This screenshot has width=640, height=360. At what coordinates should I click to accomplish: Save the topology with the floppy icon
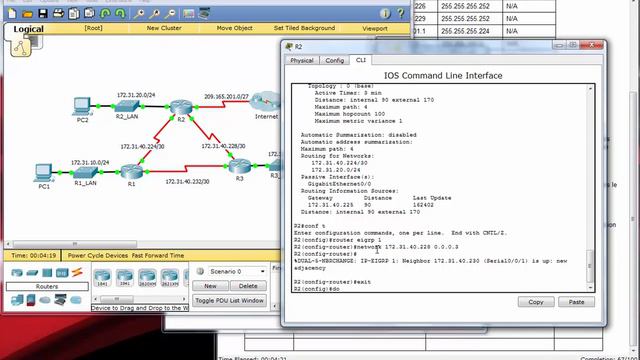coord(43,14)
